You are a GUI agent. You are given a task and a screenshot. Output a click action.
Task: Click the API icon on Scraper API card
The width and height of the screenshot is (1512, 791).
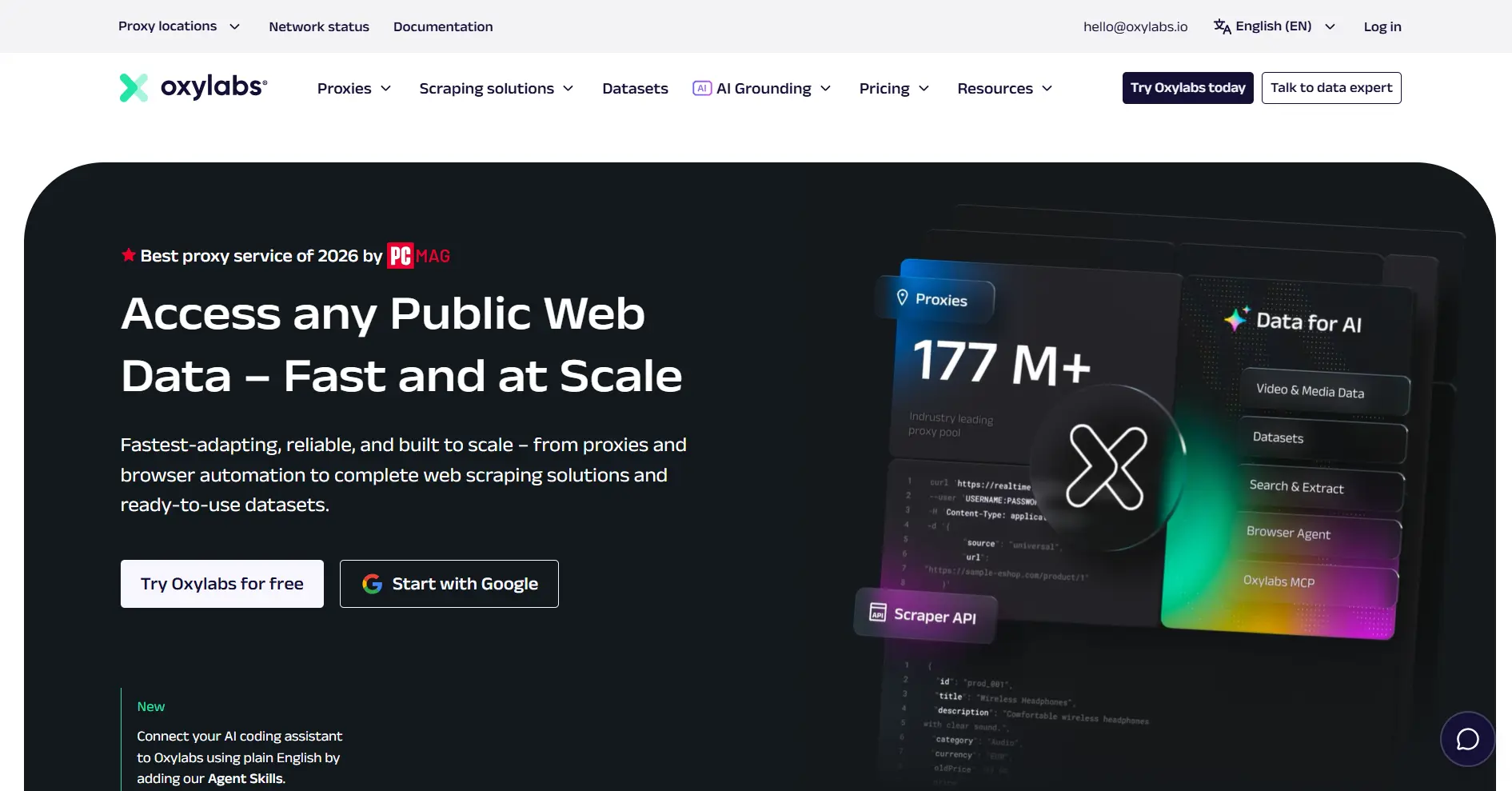coord(878,612)
